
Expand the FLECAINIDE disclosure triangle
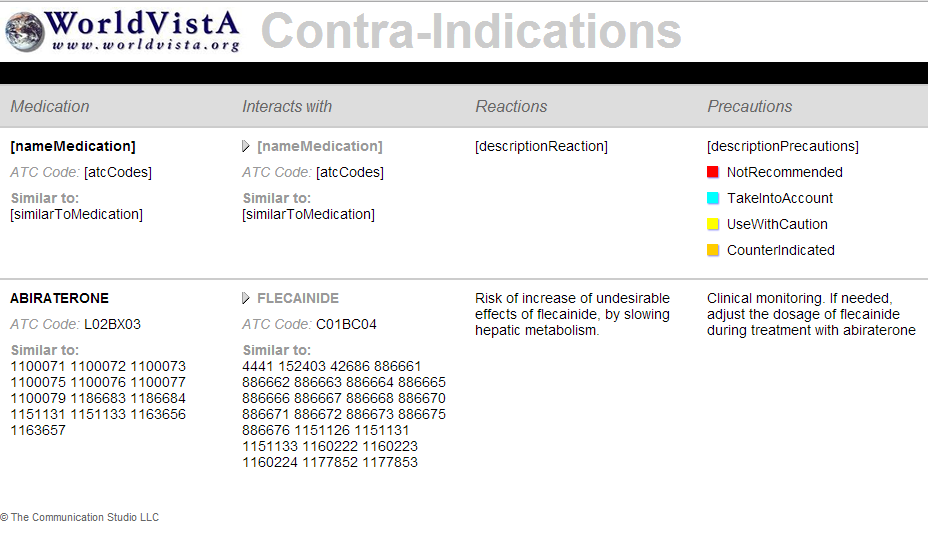246,298
